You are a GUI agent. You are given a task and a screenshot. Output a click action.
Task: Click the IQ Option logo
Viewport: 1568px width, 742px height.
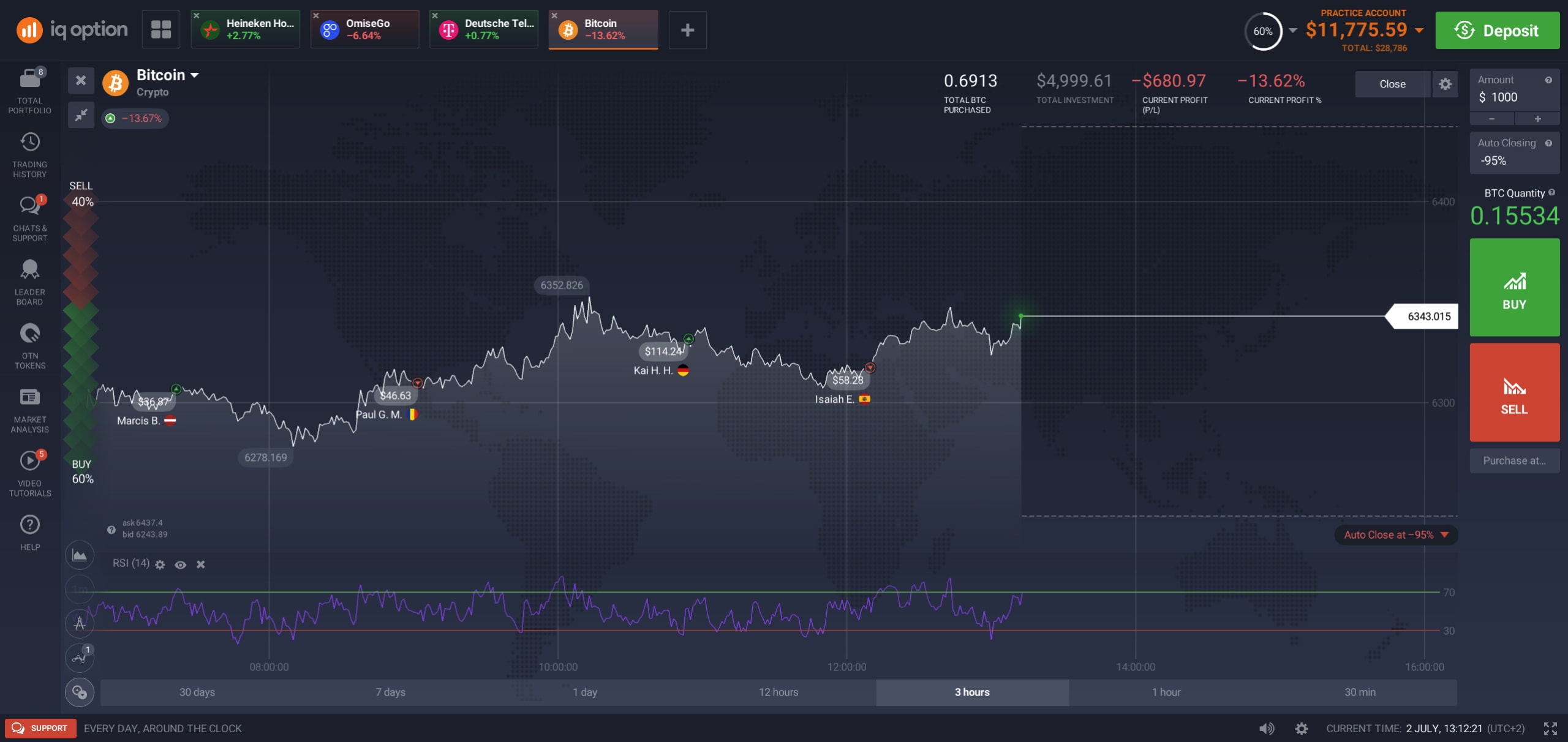coord(72,29)
